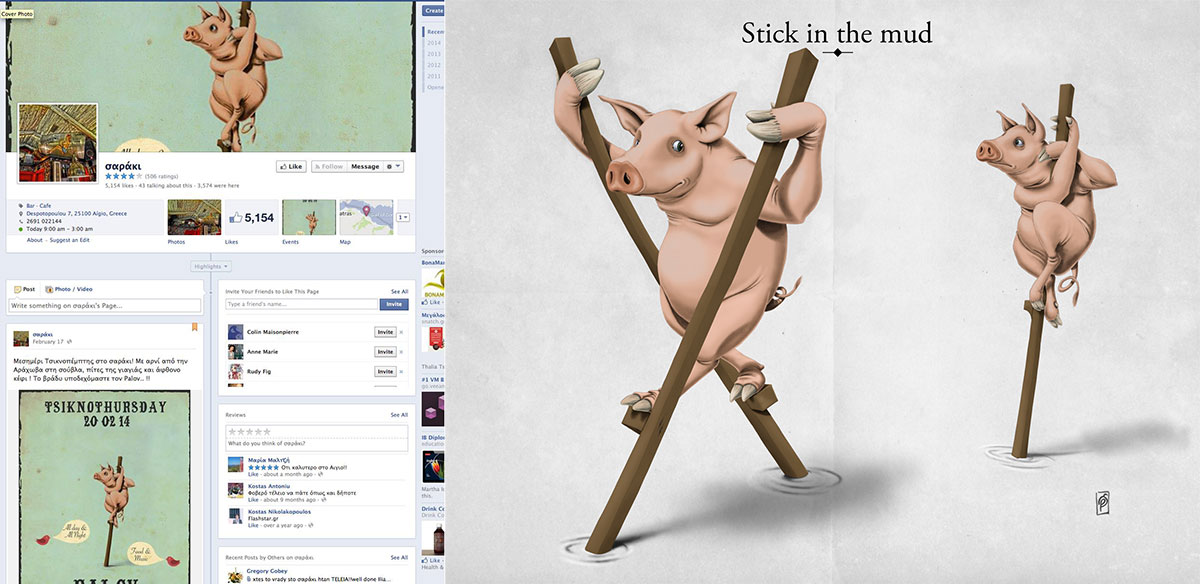Click the blue Invite button
Viewport: 1200px width, 584px height.
click(394, 304)
